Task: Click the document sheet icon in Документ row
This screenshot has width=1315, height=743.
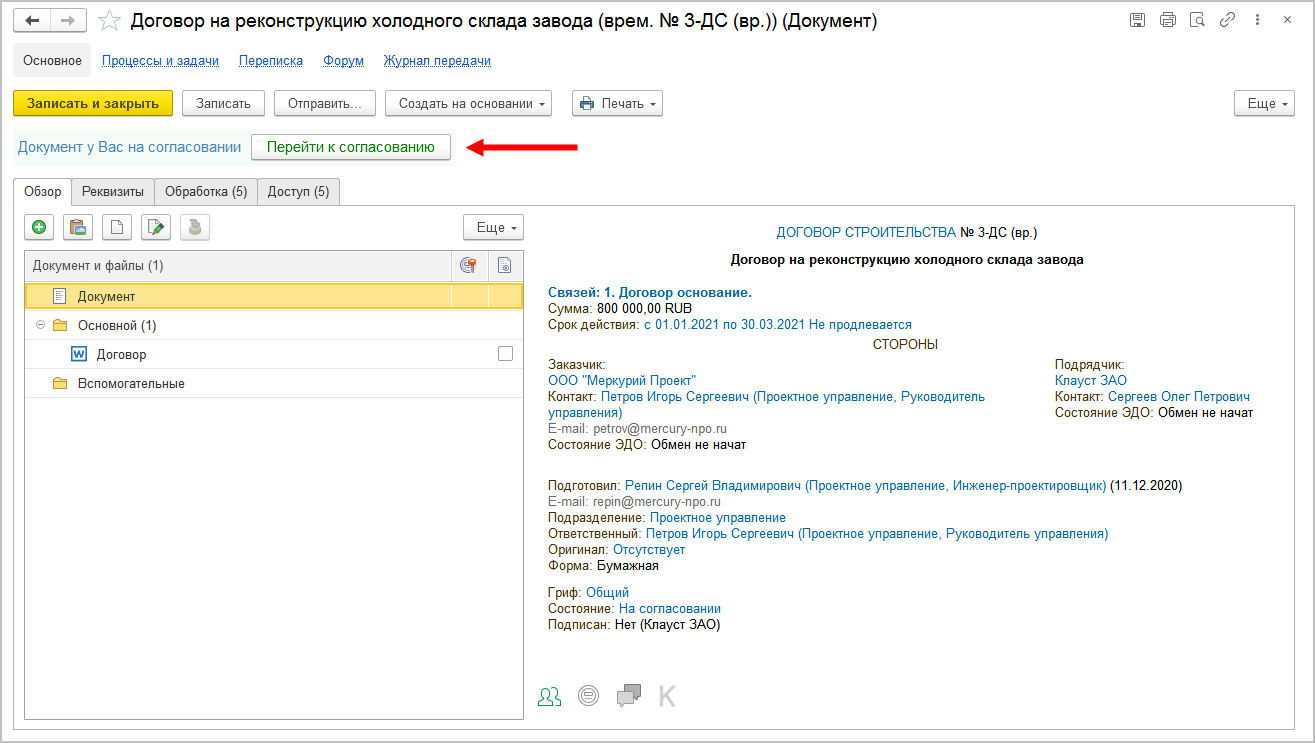Action: pos(59,296)
